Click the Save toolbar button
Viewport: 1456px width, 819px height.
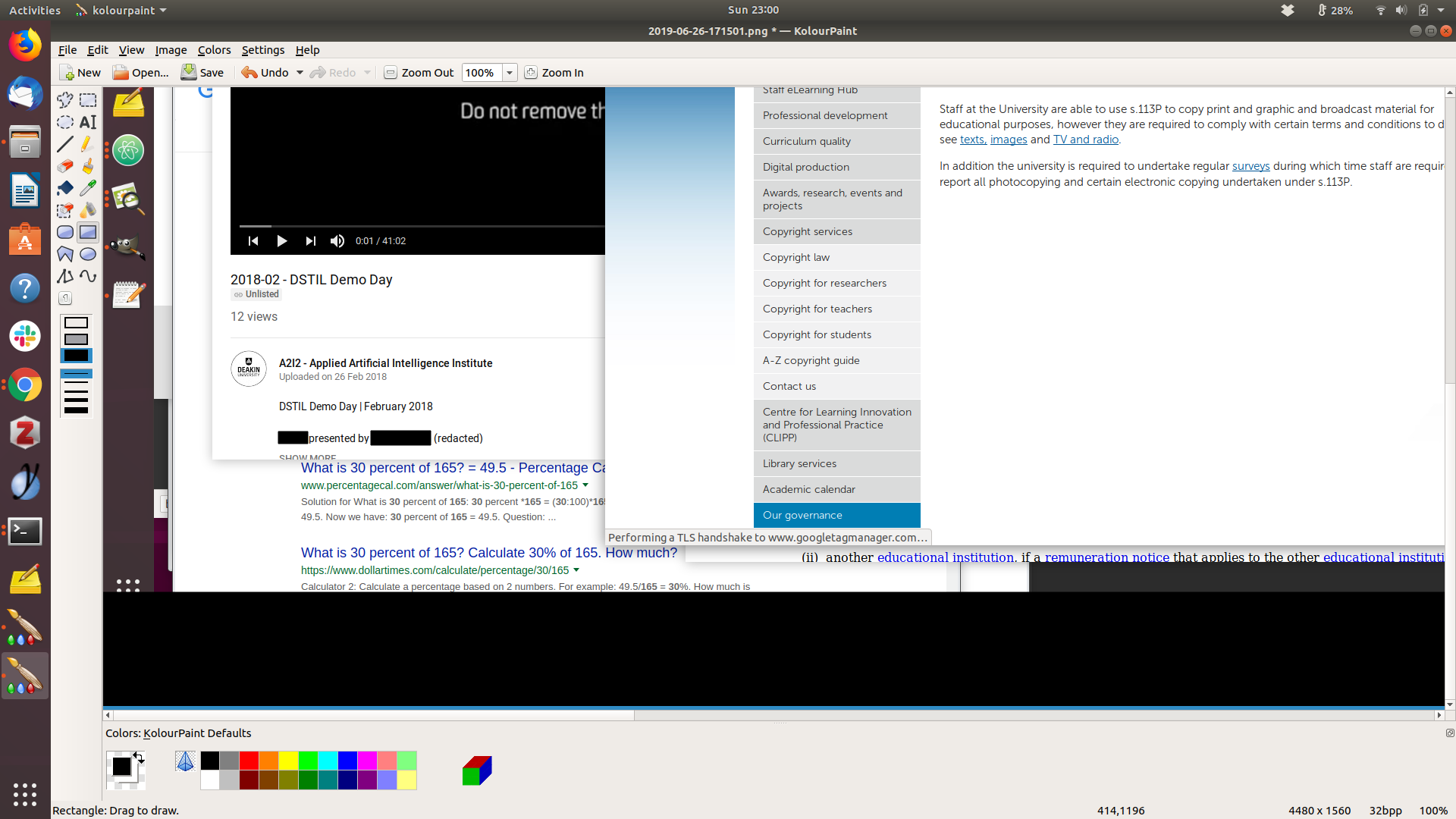pyautogui.click(x=202, y=73)
